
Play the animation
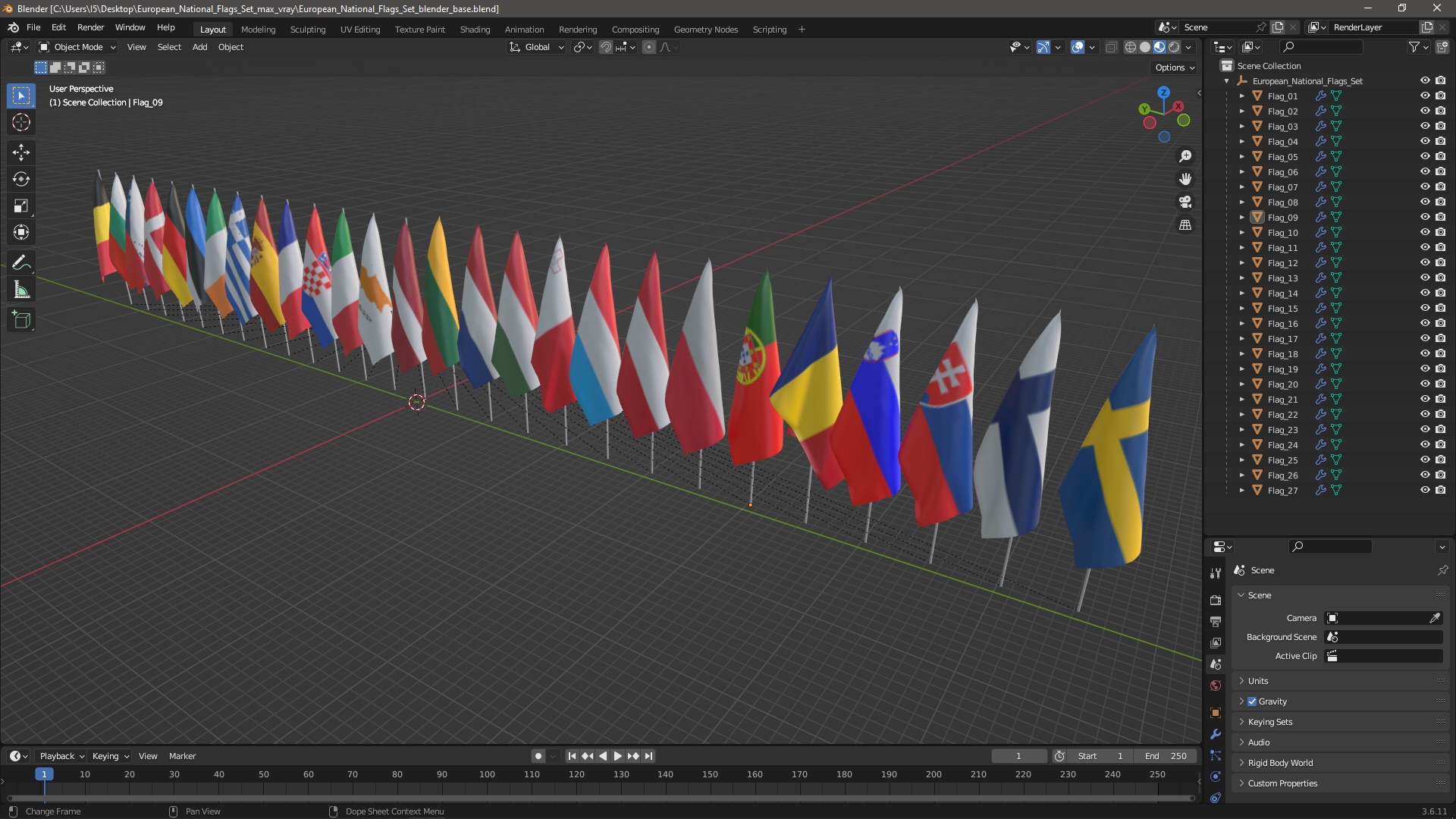[618, 756]
